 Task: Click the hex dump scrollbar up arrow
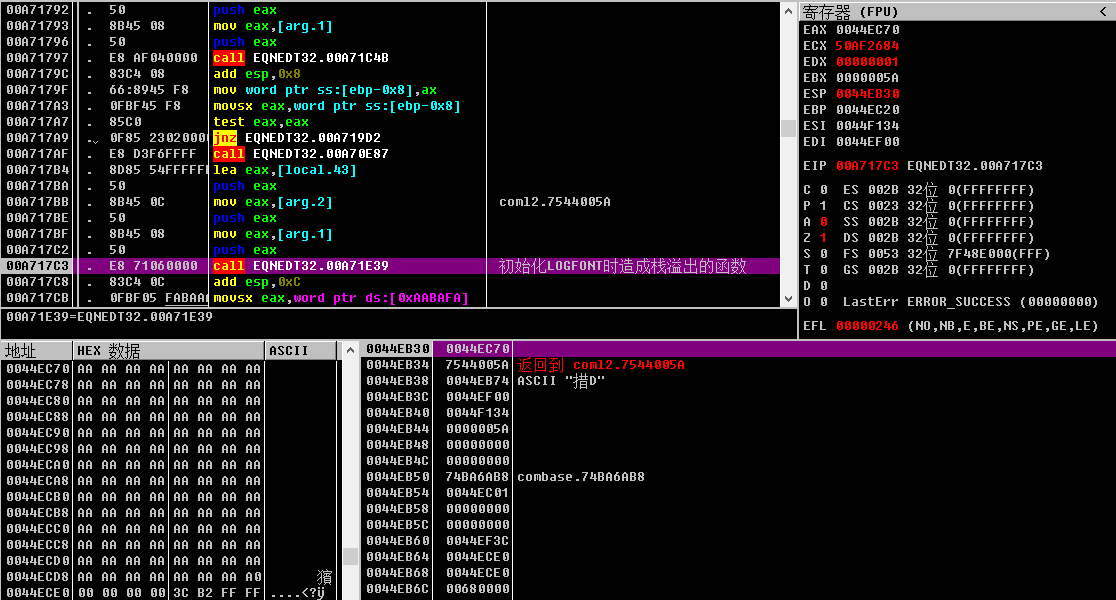click(x=349, y=350)
